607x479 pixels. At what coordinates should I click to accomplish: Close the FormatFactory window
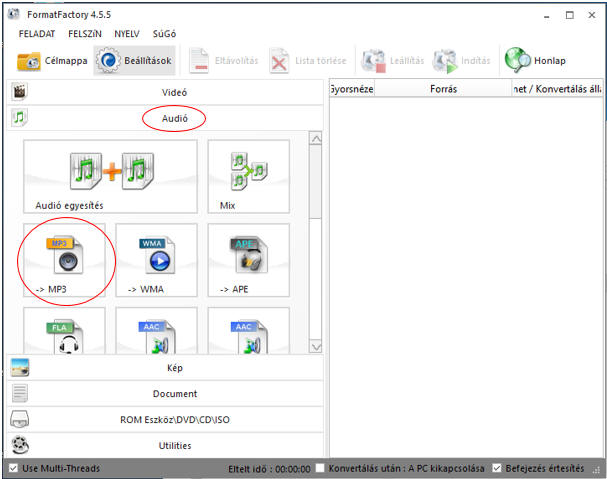(x=592, y=15)
